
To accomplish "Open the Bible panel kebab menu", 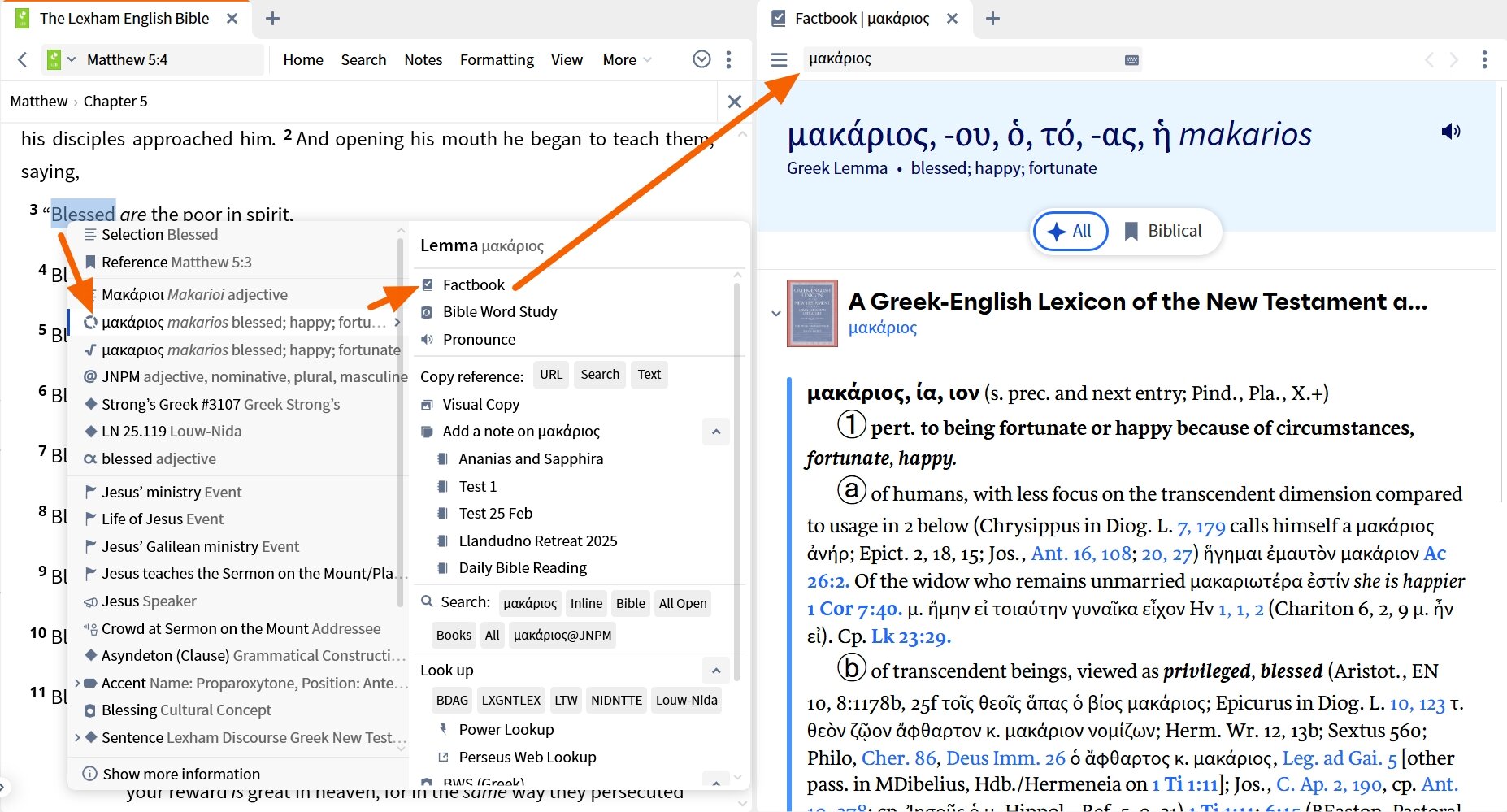I will click(x=728, y=59).
